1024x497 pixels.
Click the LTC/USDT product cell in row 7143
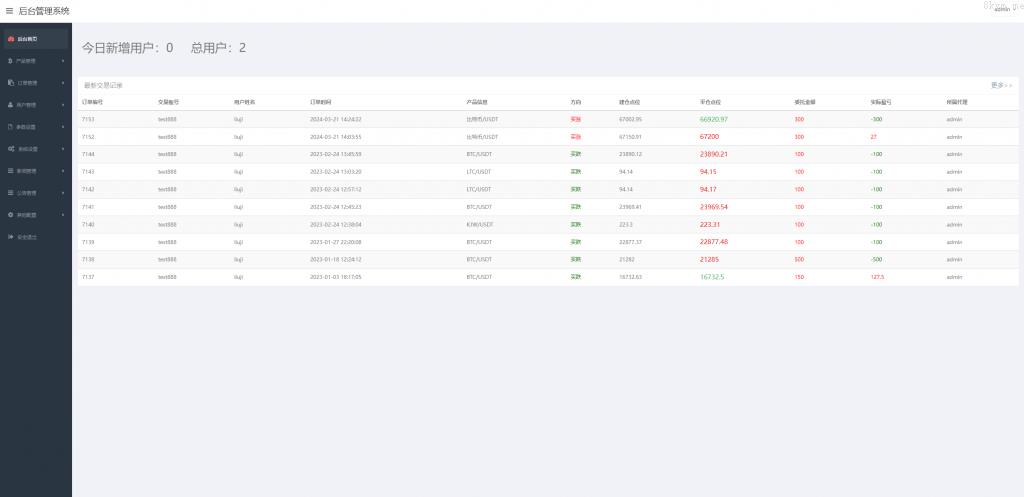[479, 171]
